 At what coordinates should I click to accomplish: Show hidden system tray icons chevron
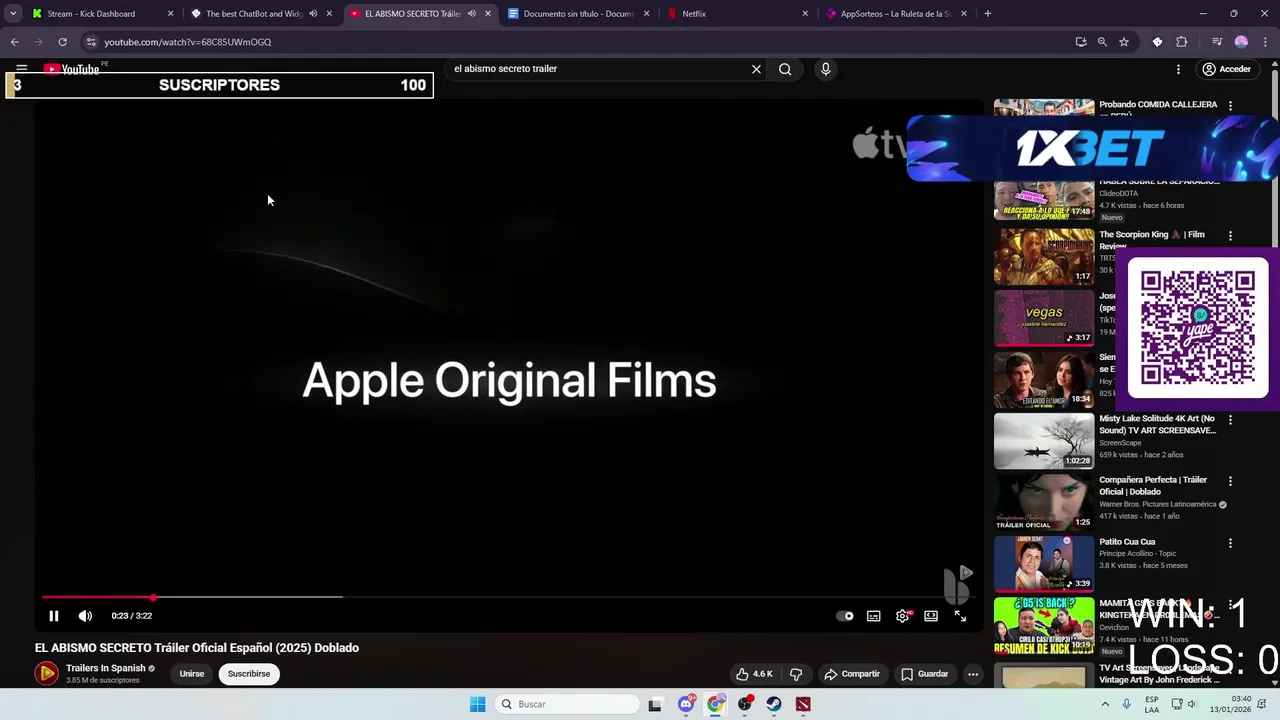(1105, 704)
